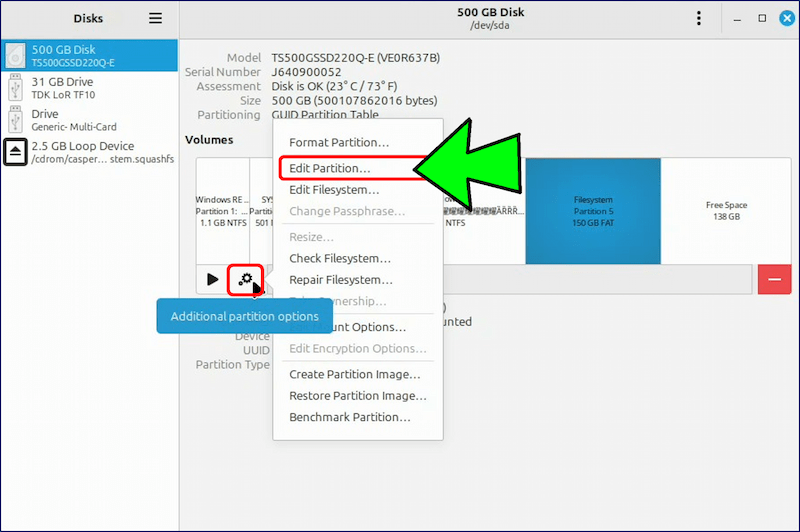Image resolution: width=800 pixels, height=532 pixels.
Task: Choose Edit Filesystem… from the menu
Action: 334,190
